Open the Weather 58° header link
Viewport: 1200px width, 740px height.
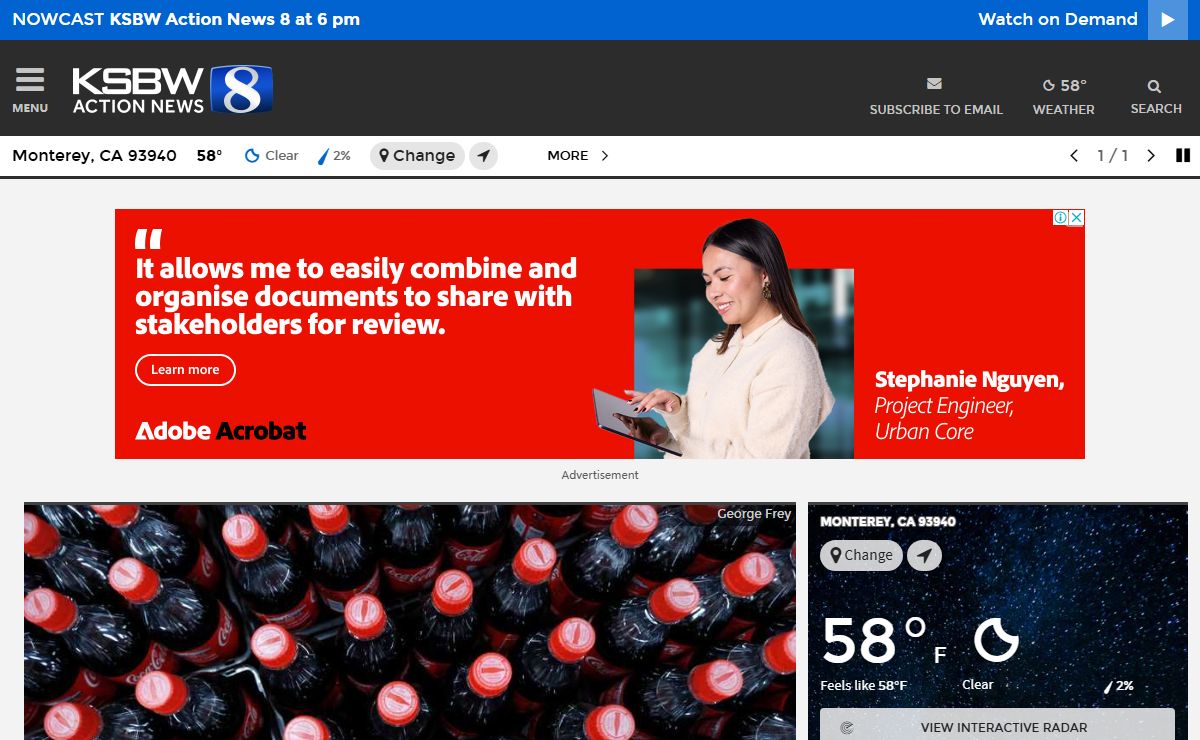1064,97
